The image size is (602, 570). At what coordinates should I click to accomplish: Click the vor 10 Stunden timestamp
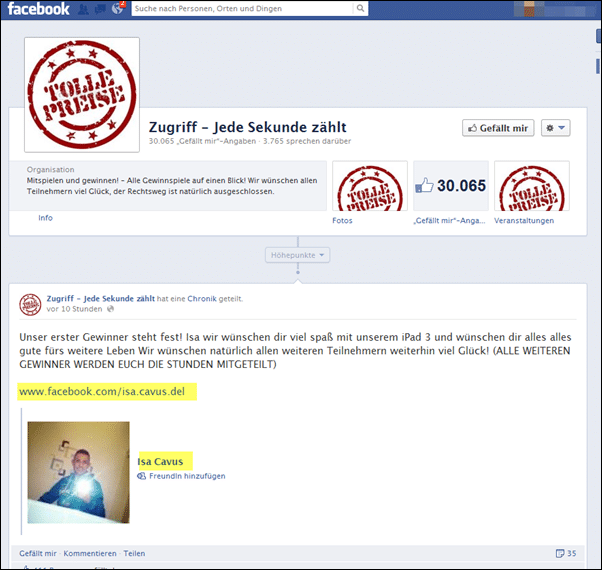coord(74,309)
